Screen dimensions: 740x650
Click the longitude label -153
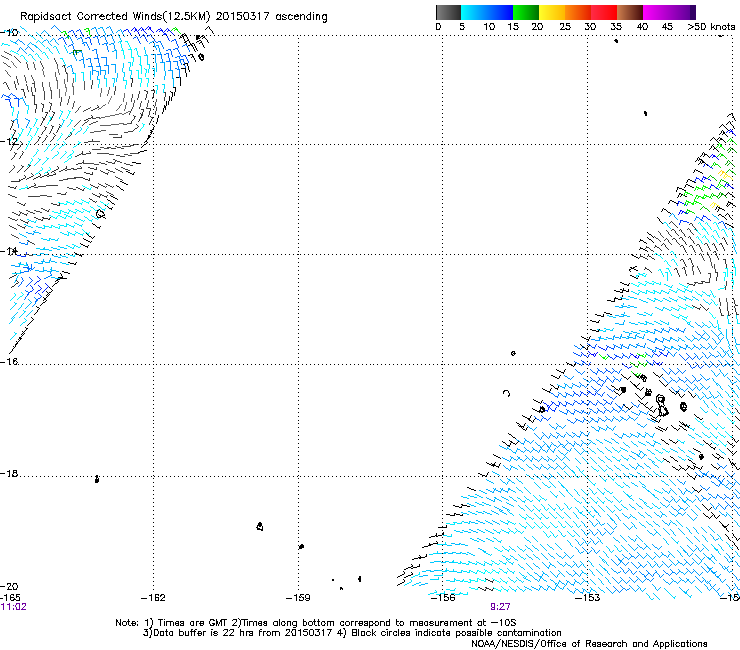click(x=588, y=598)
